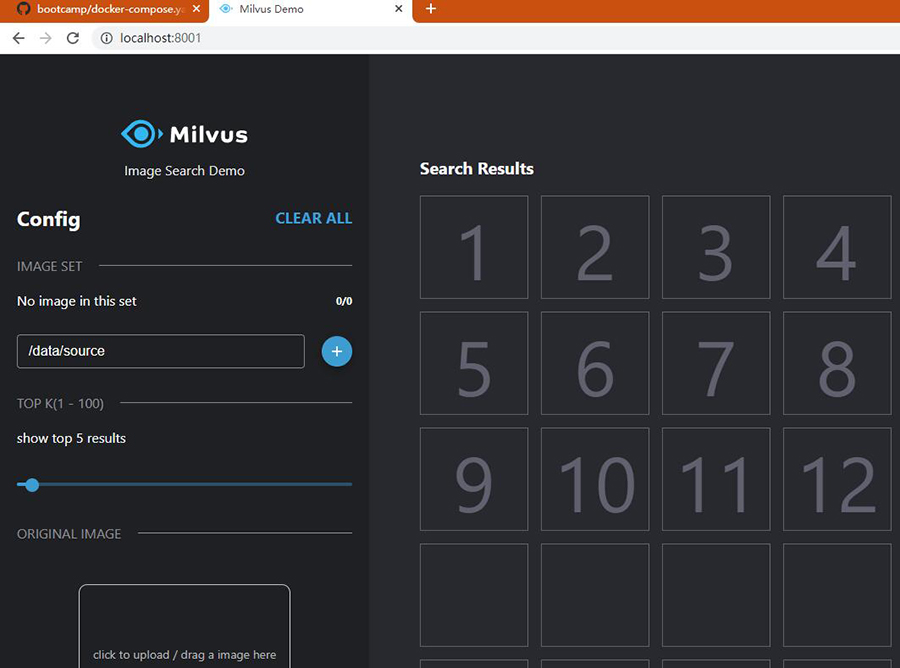
Task: Click the CLEAR ALL link
Action: click(x=313, y=218)
